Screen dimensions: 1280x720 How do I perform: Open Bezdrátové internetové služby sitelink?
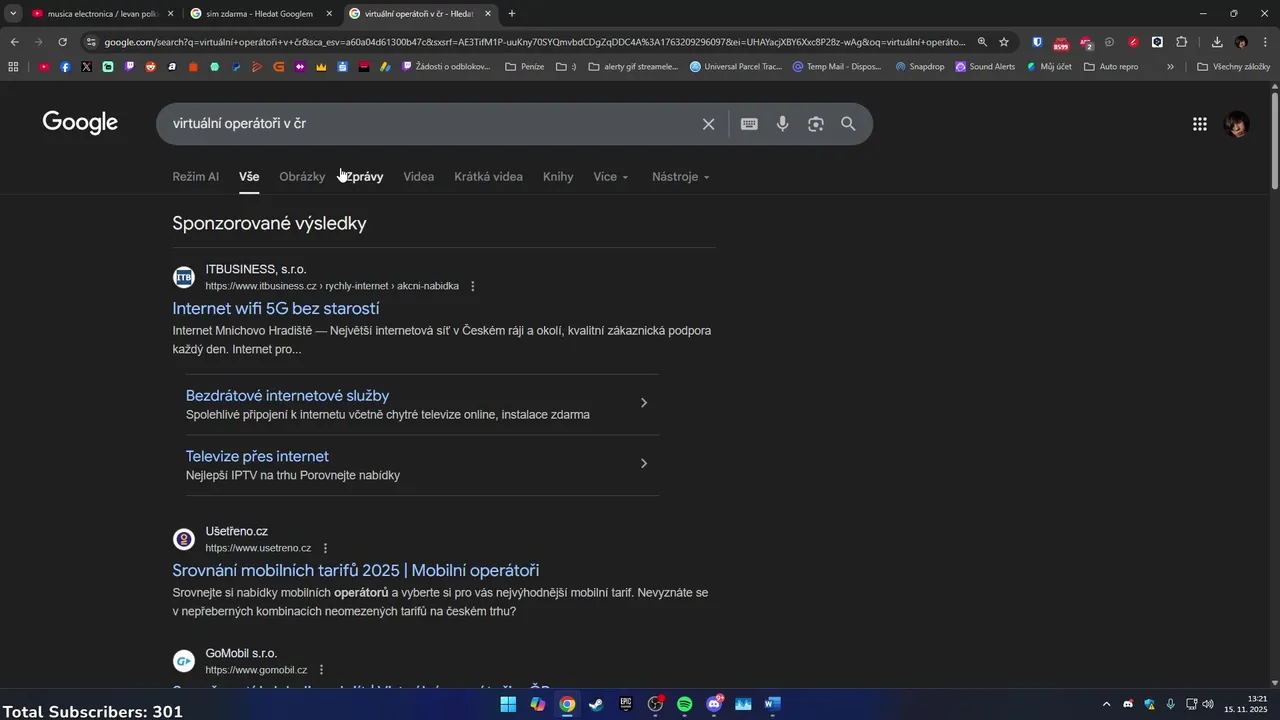[x=287, y=396]
